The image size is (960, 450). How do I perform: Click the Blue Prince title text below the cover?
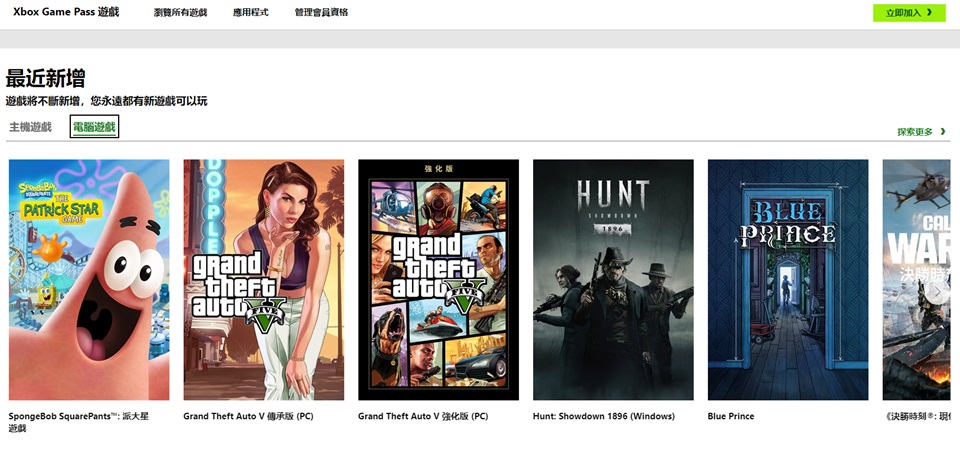[731, 416]
